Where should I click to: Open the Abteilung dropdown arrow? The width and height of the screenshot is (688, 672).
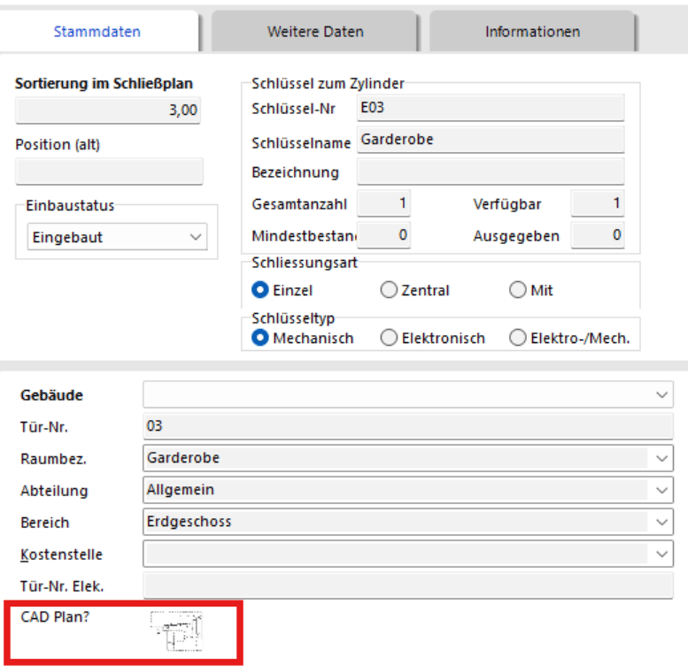point(662,490)
